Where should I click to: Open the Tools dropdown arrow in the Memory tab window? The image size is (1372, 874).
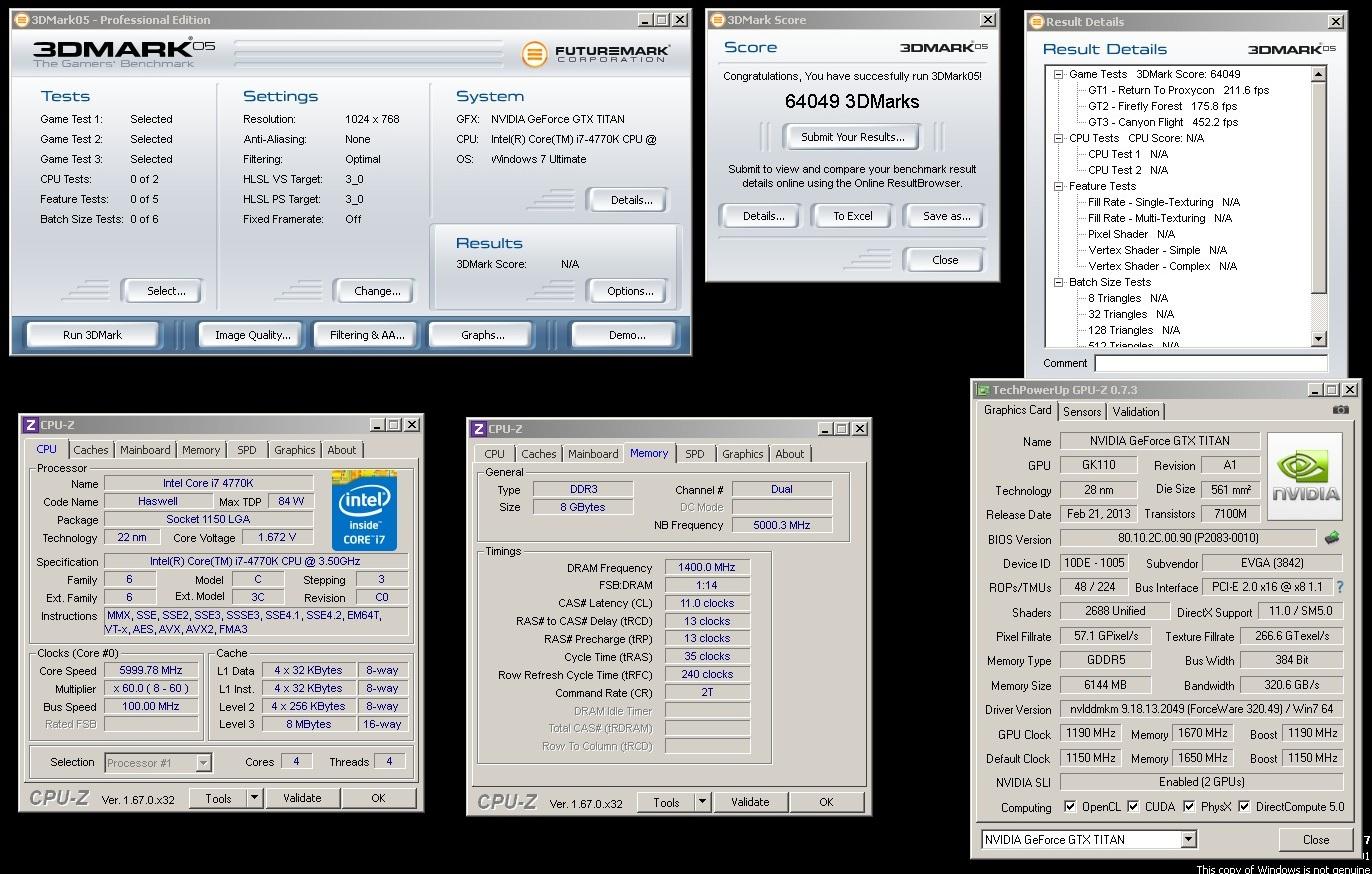[702, 802]
